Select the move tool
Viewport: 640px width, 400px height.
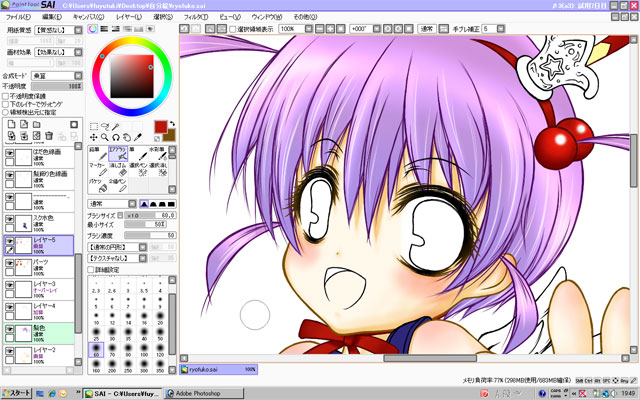pos(93,138)
